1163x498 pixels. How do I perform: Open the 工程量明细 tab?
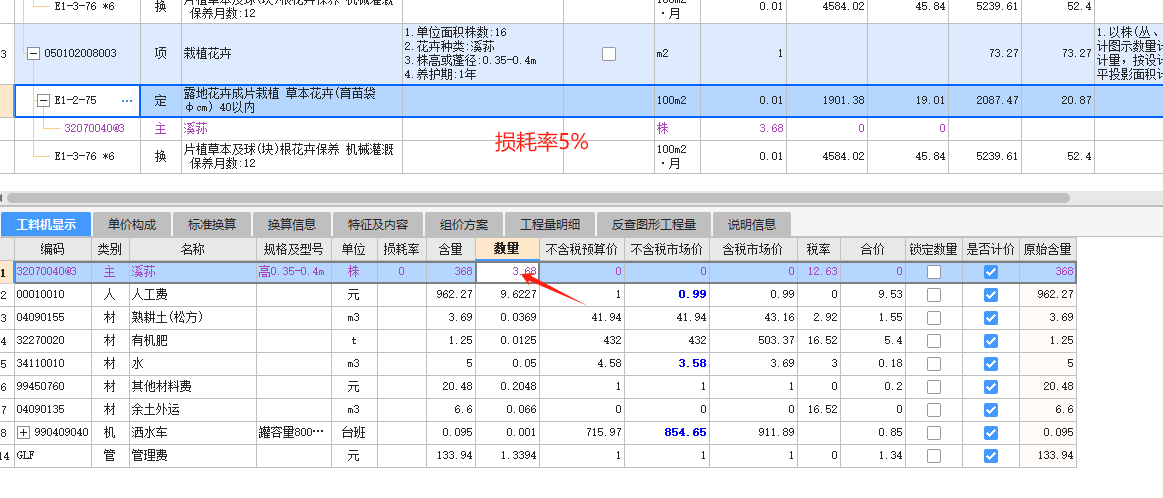[x=550, y=224]
